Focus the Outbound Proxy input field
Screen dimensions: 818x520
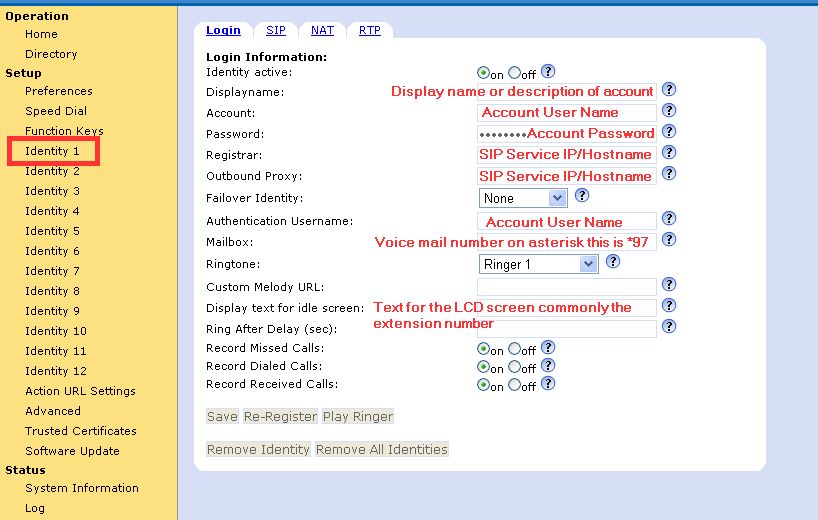[567, 176]
